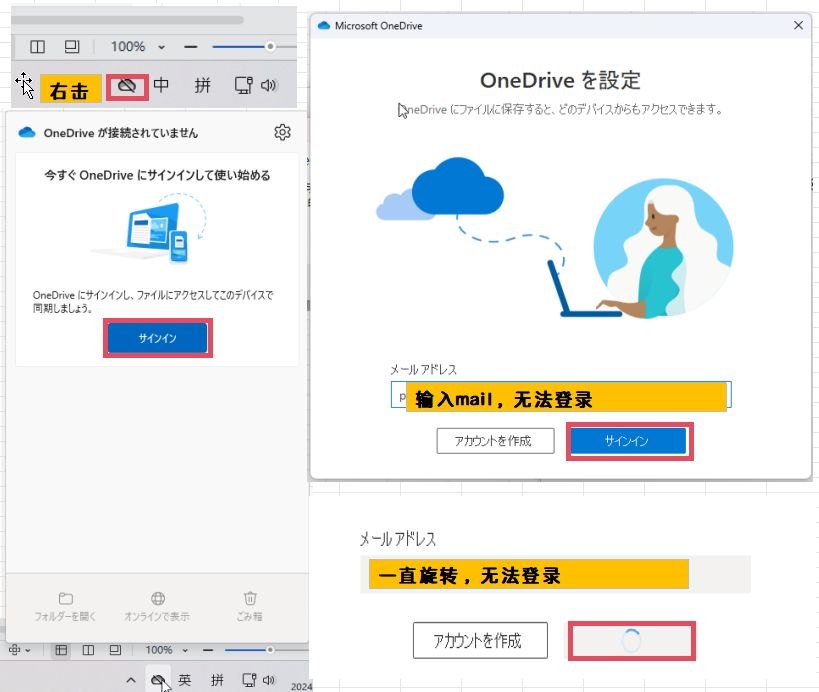The image size is (819, 692).
Task: Click the zoom out minus in lower status bar
Action: (x=208, y=650)
